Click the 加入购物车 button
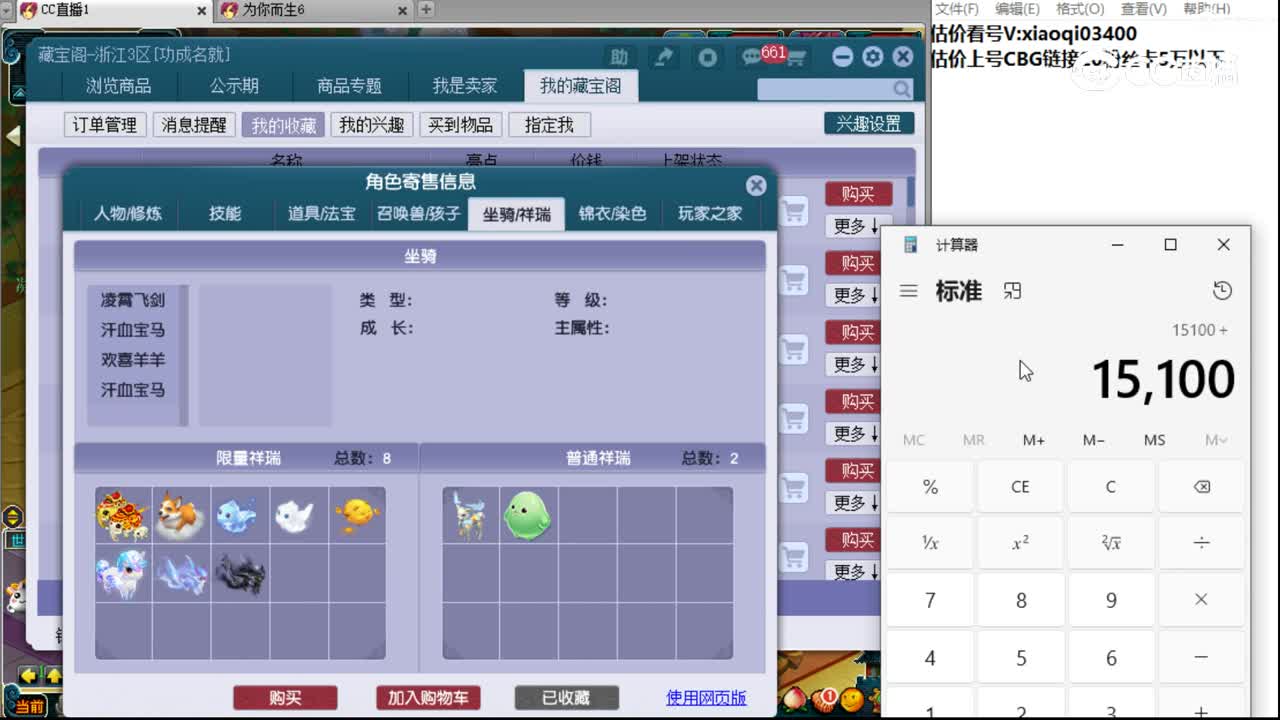This screenshot has height=720, width=1280. point(429,697)
